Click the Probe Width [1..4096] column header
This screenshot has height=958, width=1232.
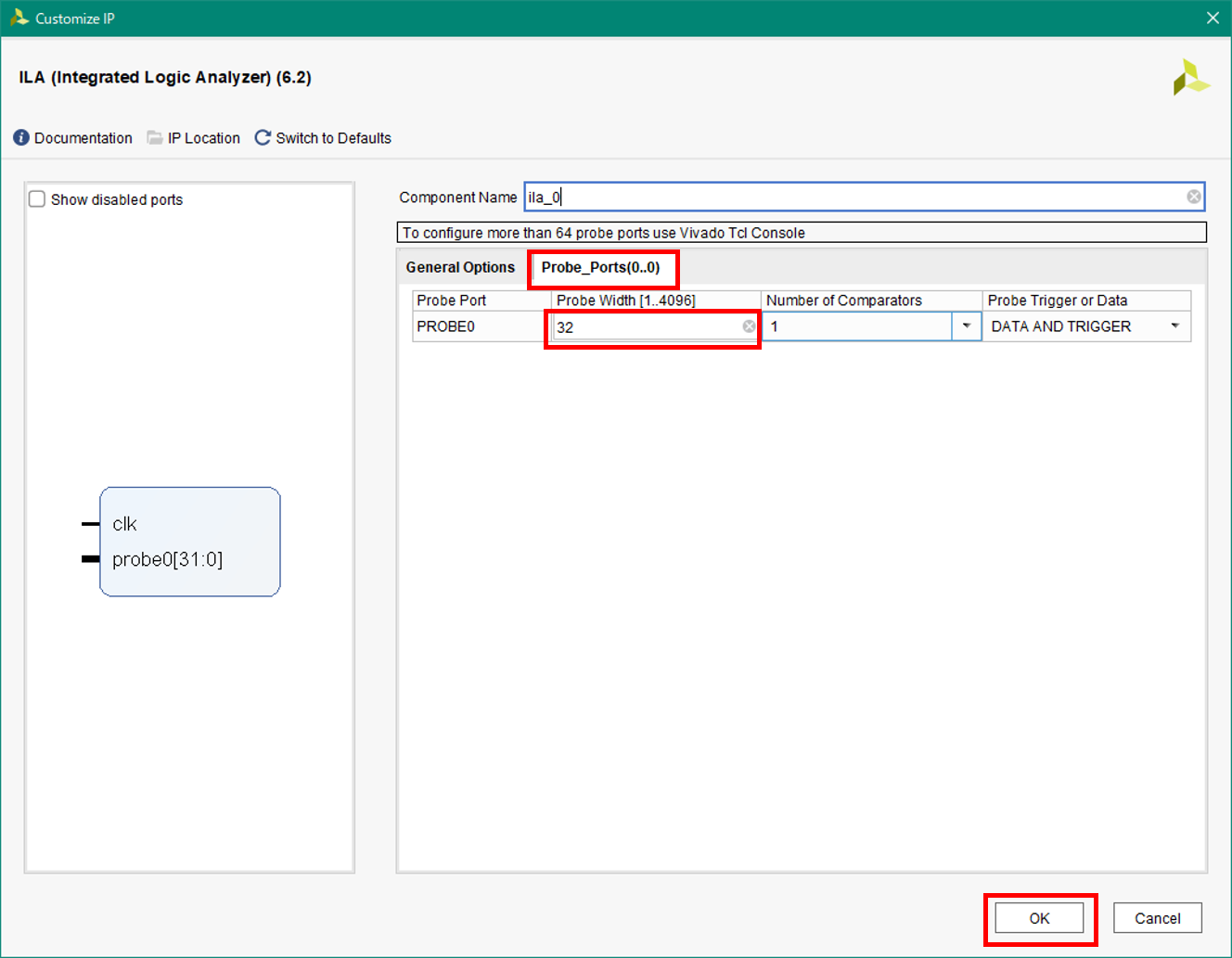[656, 300]
